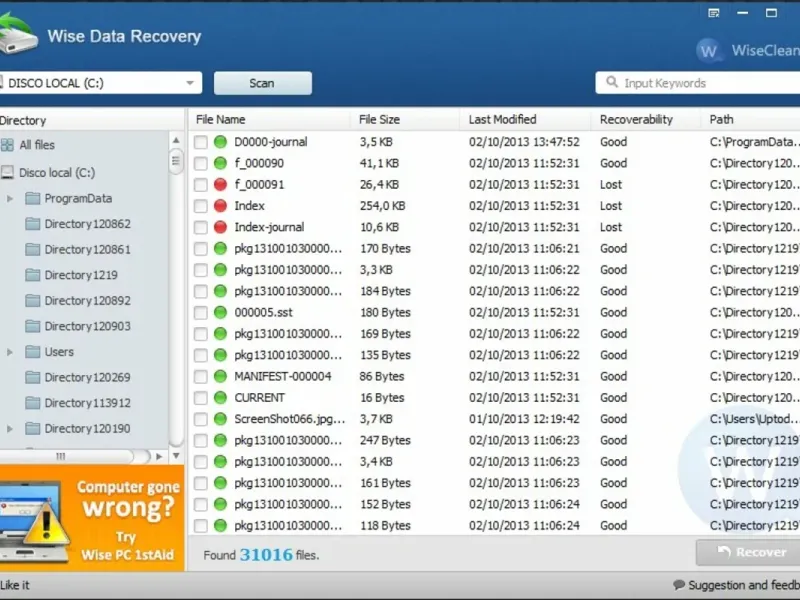Click the speech bubble suggestion icon
The height and width of the screenshot is (600, 800).
click(x=679, y=585)
